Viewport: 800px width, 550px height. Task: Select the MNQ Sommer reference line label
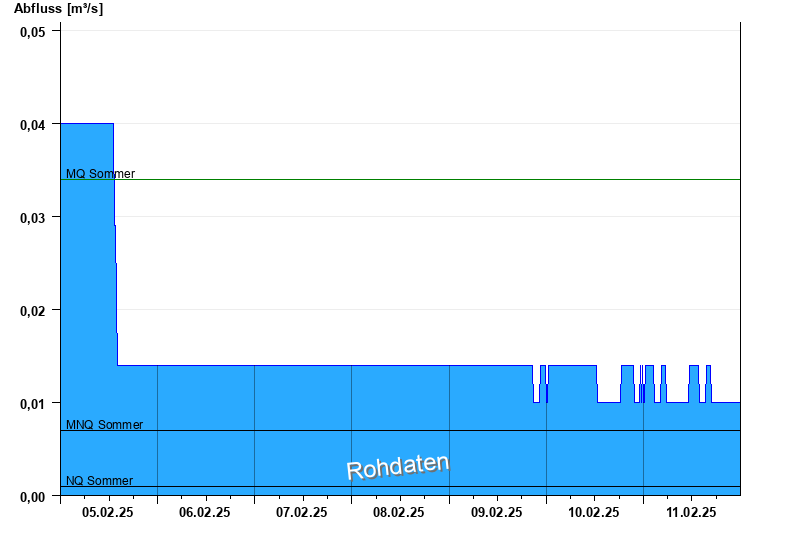click(x=104, y=425)
